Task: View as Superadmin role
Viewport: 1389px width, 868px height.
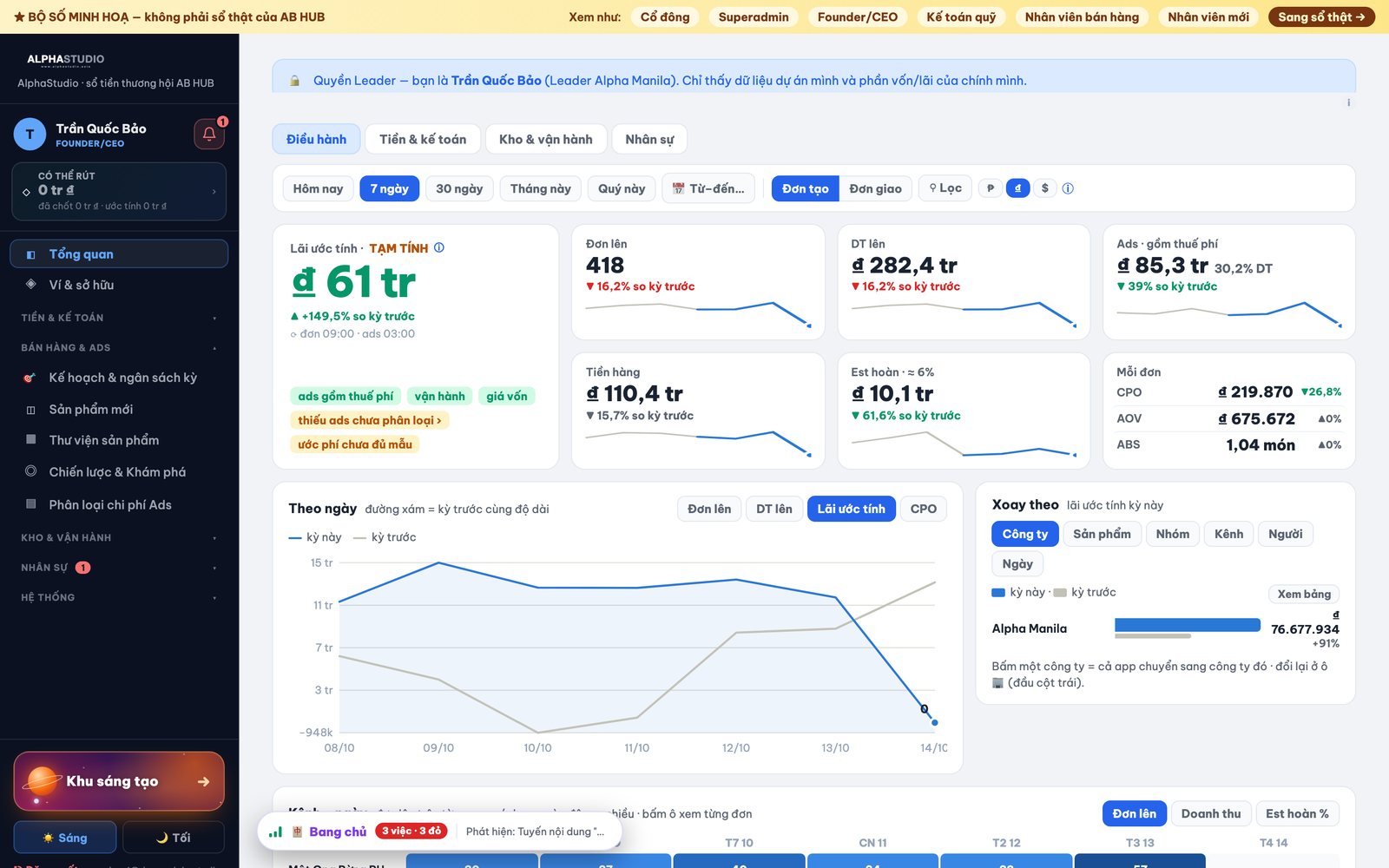Action: point(754,16)
